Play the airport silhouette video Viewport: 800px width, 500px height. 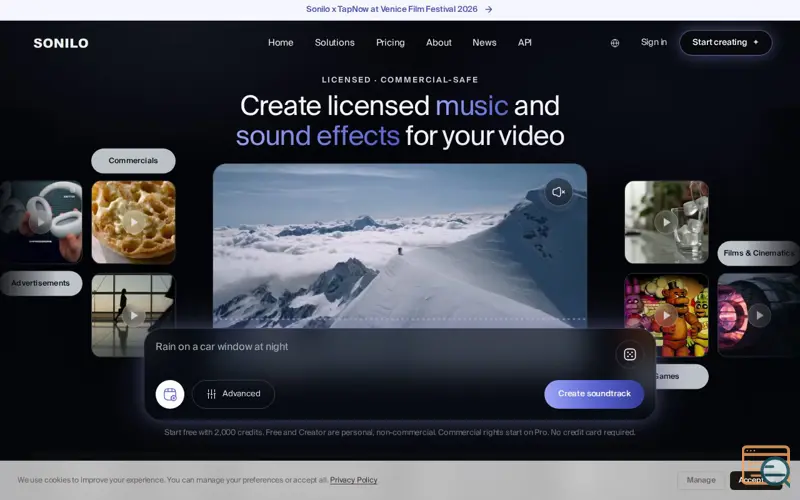click(x=134, y=315)
